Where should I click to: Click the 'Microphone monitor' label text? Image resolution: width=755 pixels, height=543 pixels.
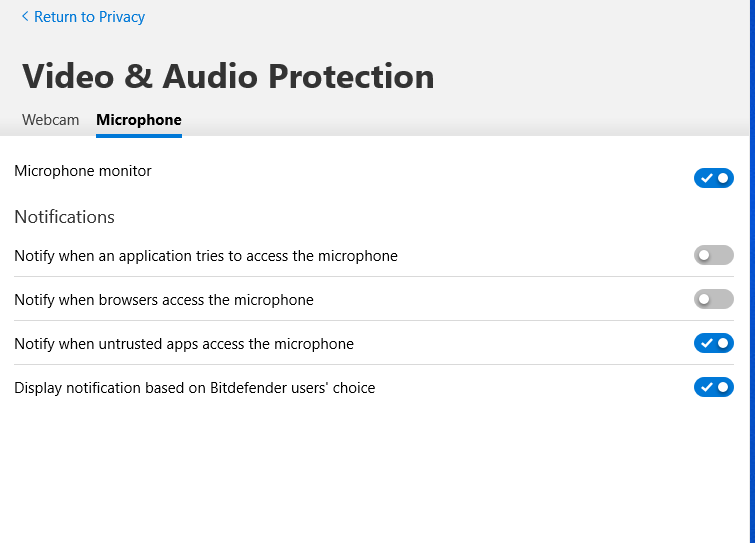point(83,171)
